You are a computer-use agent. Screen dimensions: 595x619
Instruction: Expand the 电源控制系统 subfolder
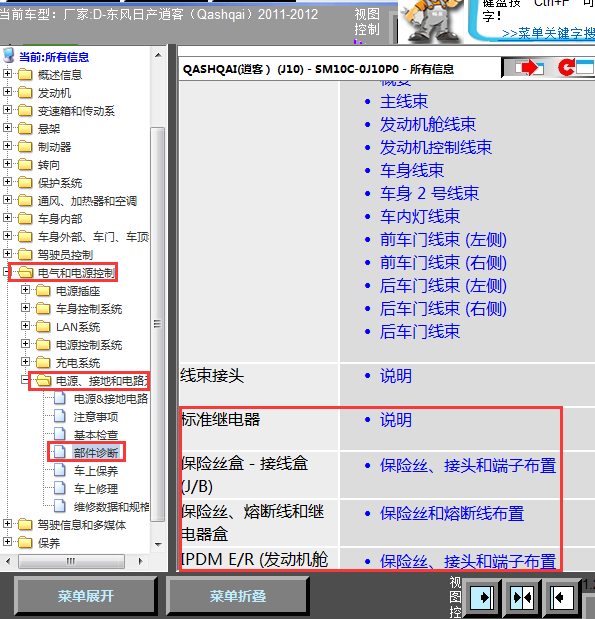25,343
